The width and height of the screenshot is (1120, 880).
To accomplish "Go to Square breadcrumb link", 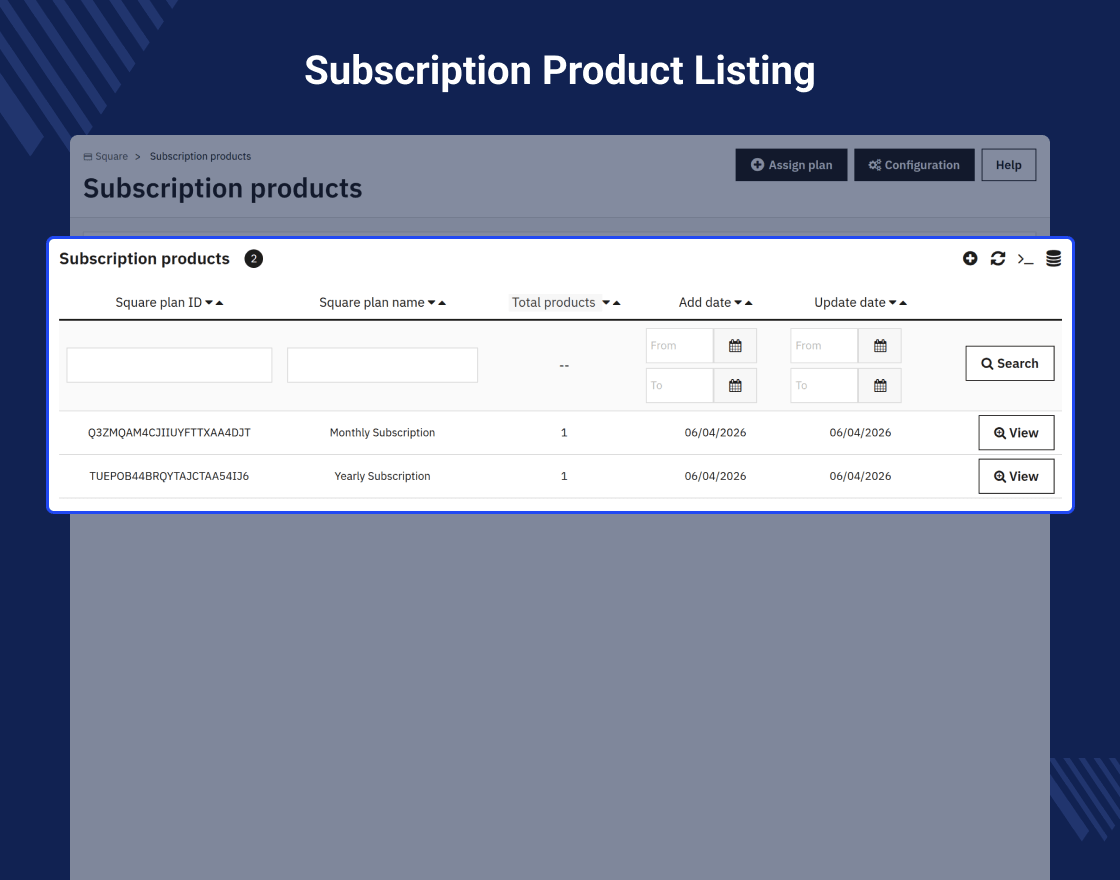I will pos(106,156).
